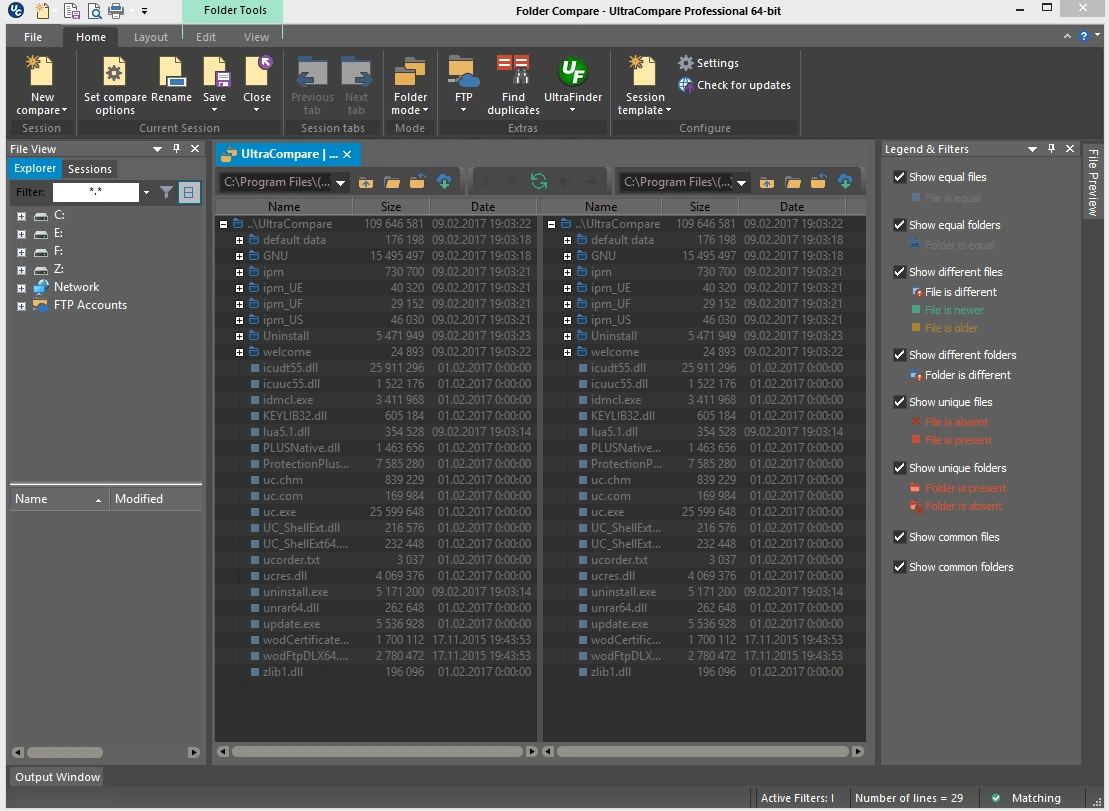Uncheck Show equal folders
Viewport: 1109px width, 811px height.
tap(900, 225)
